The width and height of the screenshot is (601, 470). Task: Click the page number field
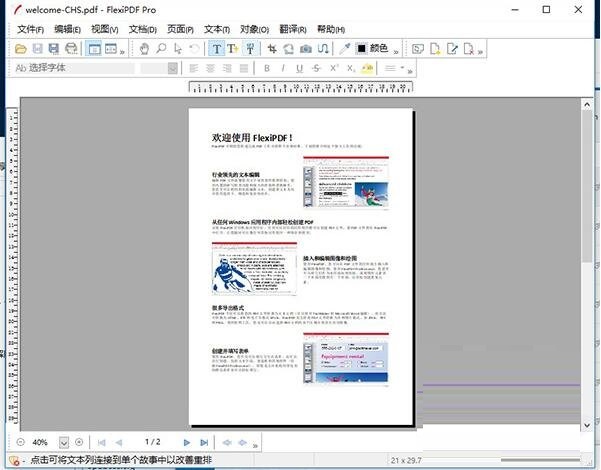click(152, 442)
